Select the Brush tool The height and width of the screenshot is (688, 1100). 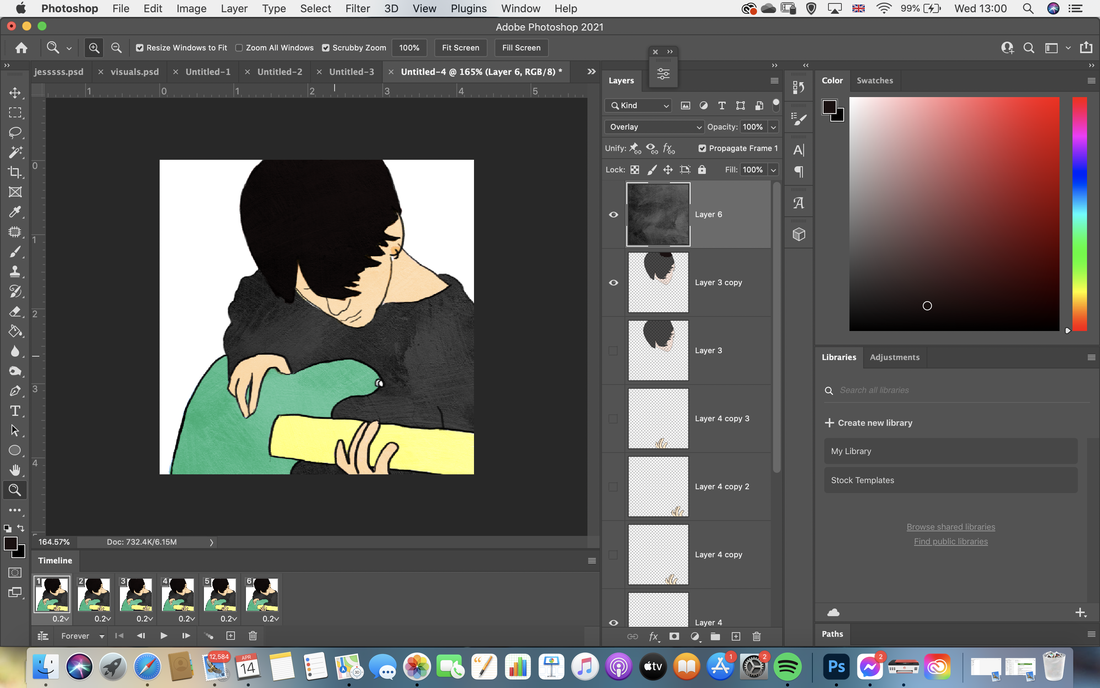pos(15,252)
